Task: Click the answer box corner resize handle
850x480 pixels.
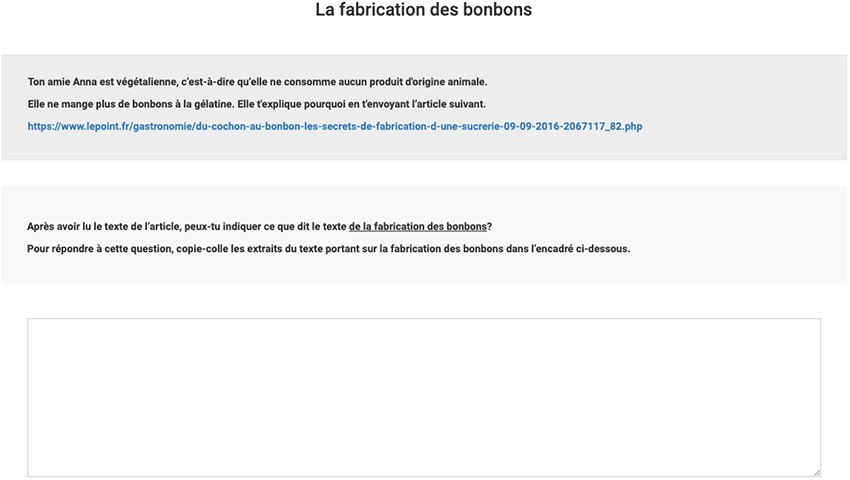Action: [816, 472]
